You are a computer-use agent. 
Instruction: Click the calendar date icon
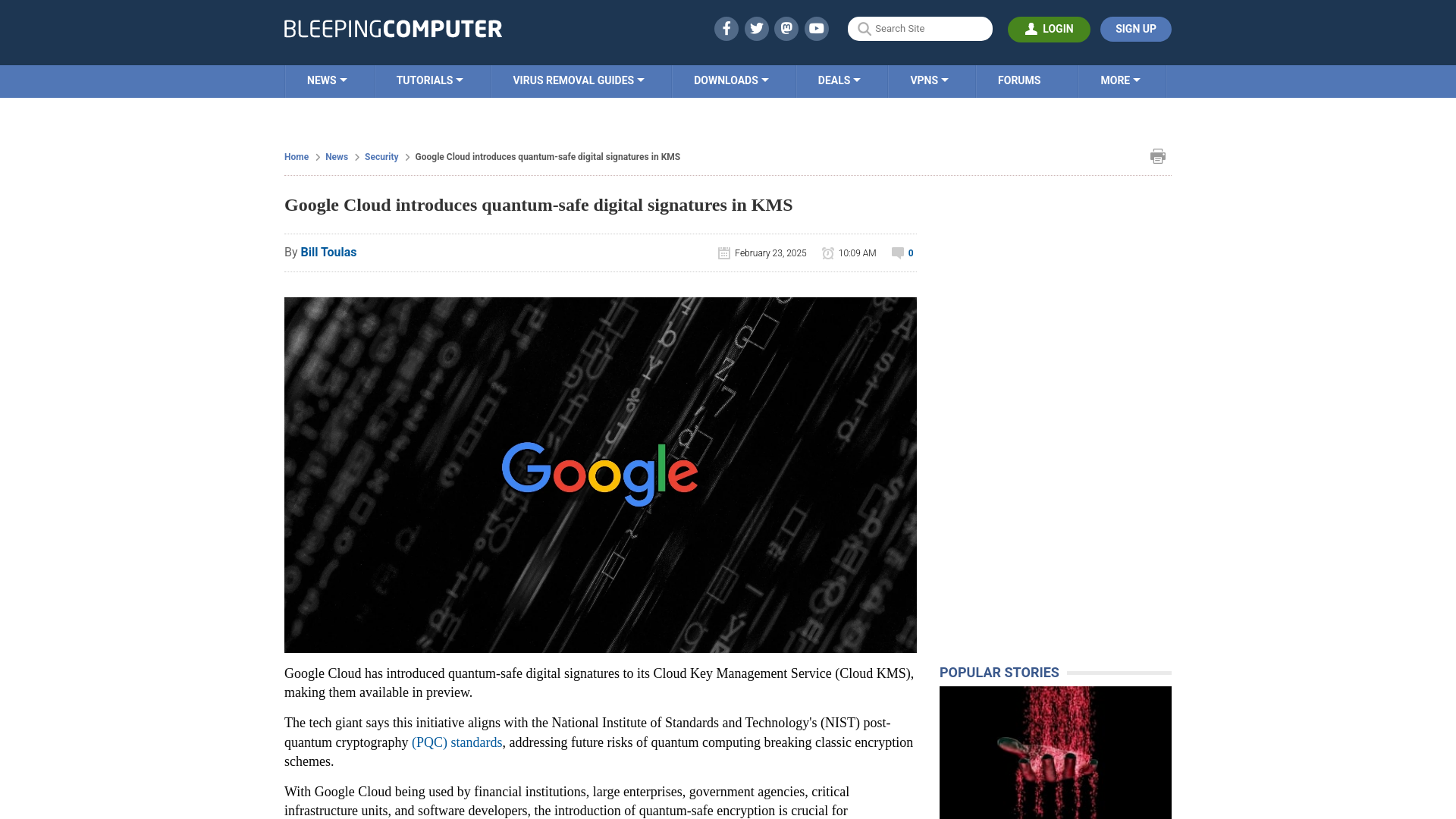point(724,253)
